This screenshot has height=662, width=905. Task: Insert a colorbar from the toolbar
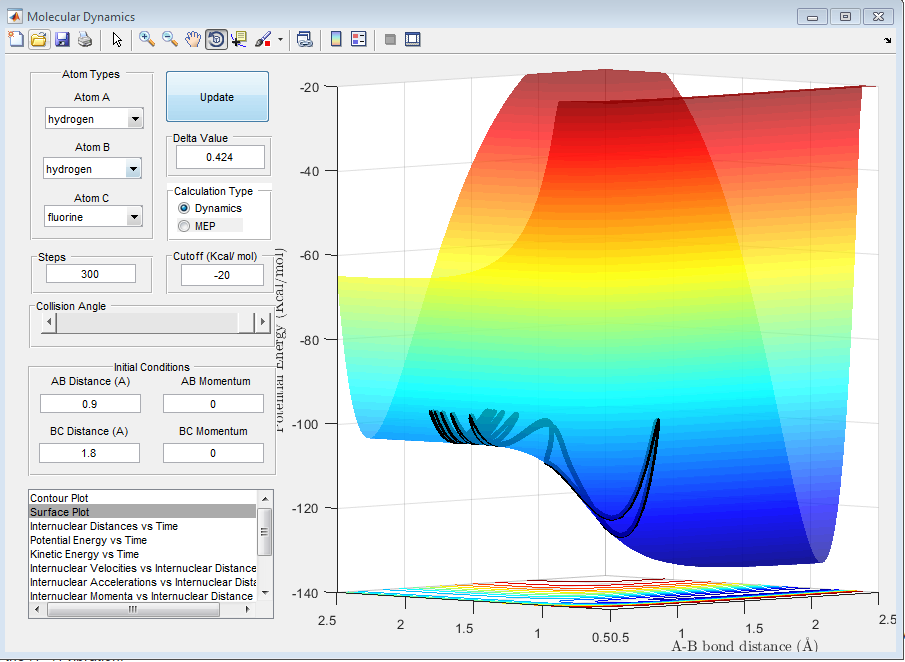click(336, 40)
